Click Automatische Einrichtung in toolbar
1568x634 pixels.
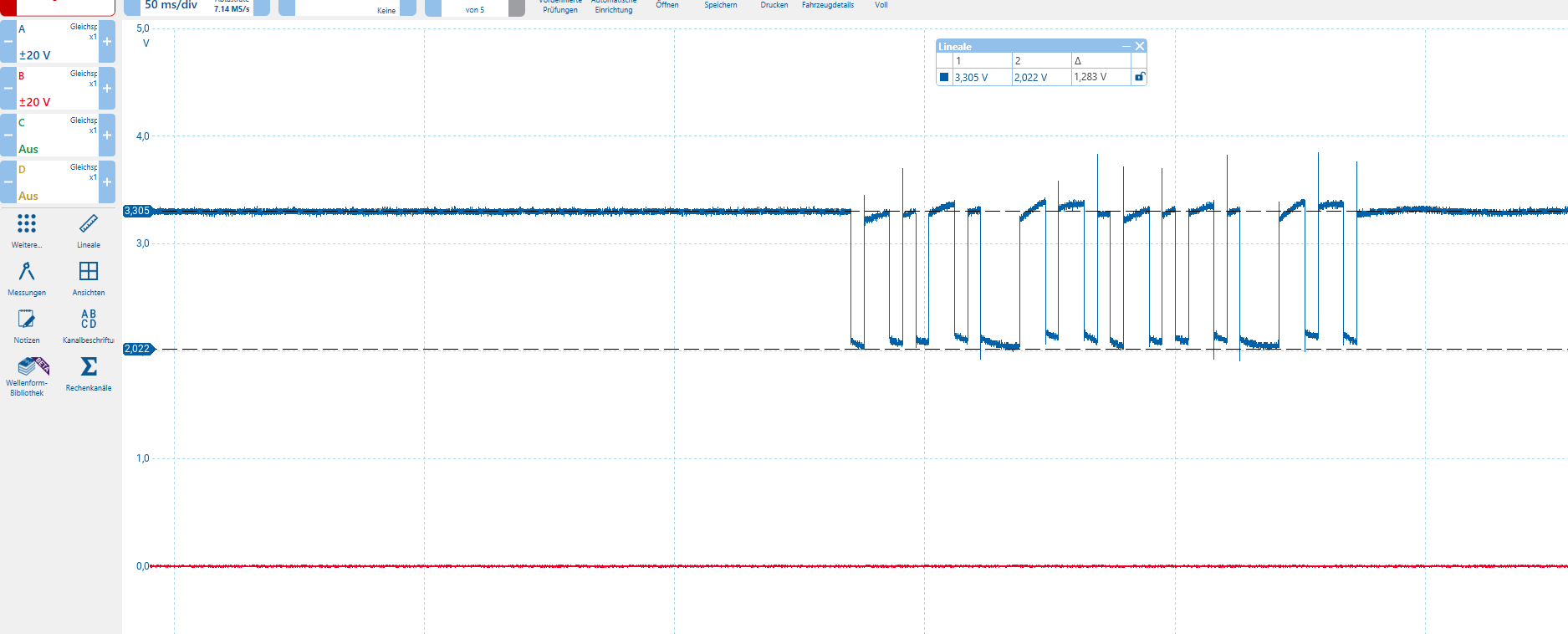614,7
